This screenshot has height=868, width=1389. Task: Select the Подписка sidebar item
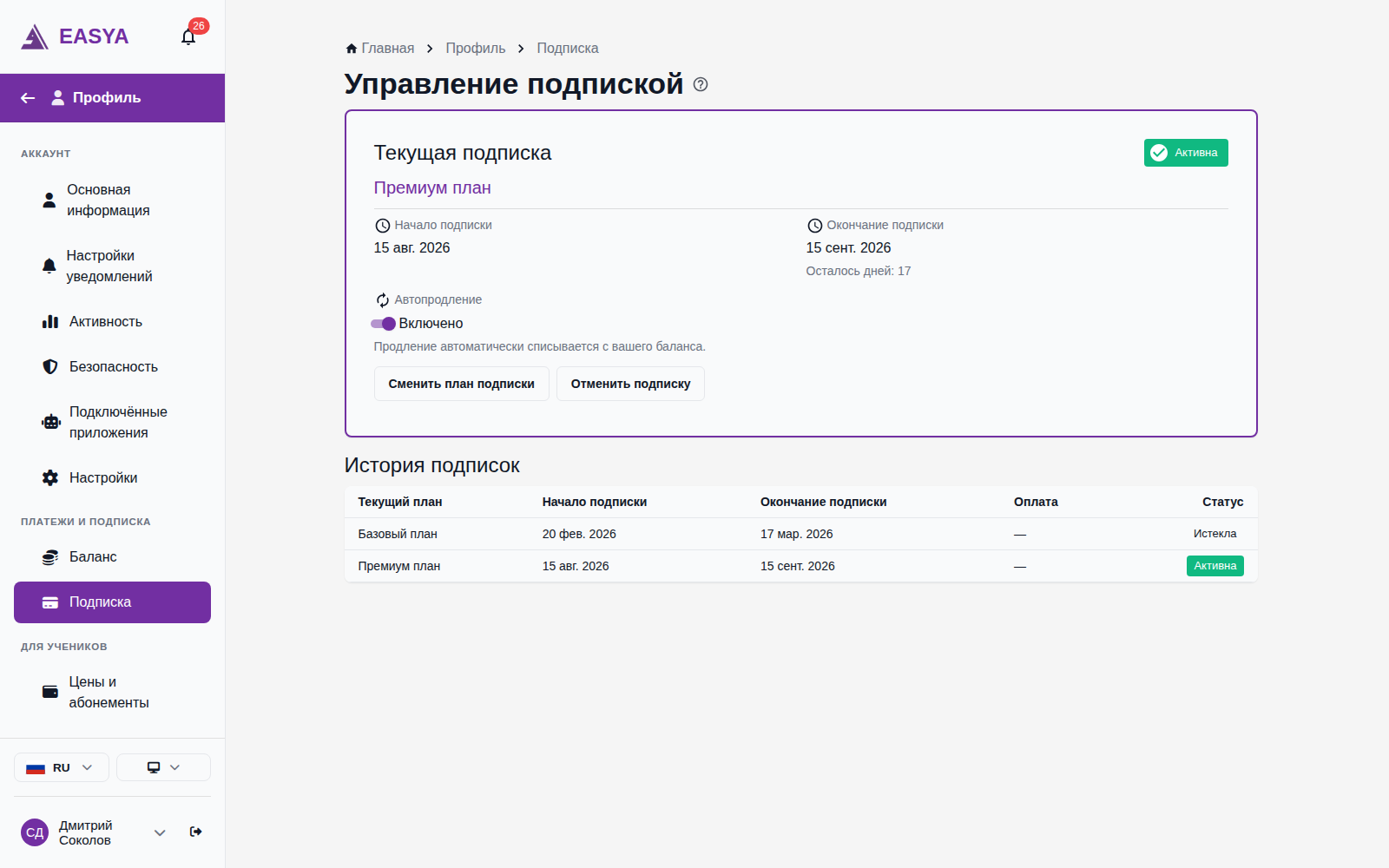point(112,602)
